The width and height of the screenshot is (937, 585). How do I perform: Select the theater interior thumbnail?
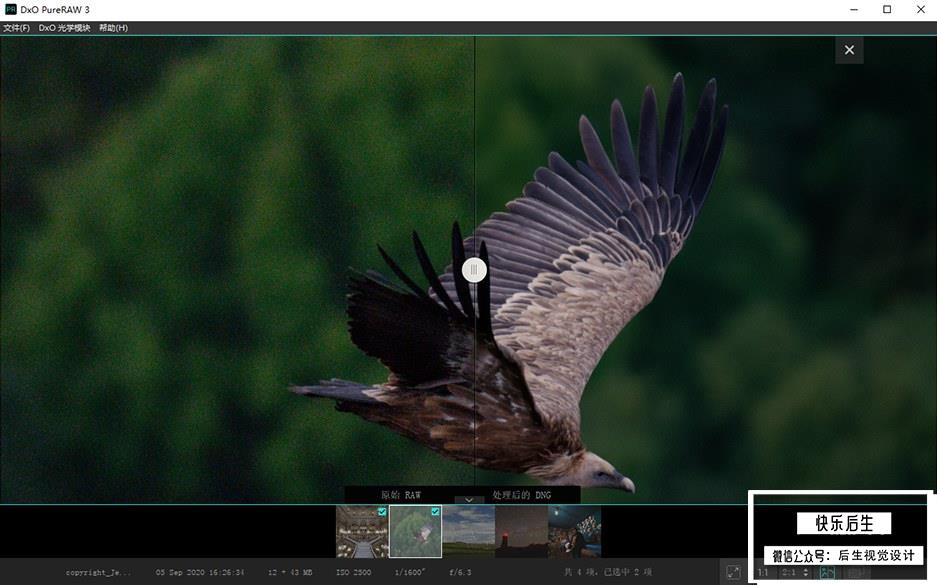(362, 531)
